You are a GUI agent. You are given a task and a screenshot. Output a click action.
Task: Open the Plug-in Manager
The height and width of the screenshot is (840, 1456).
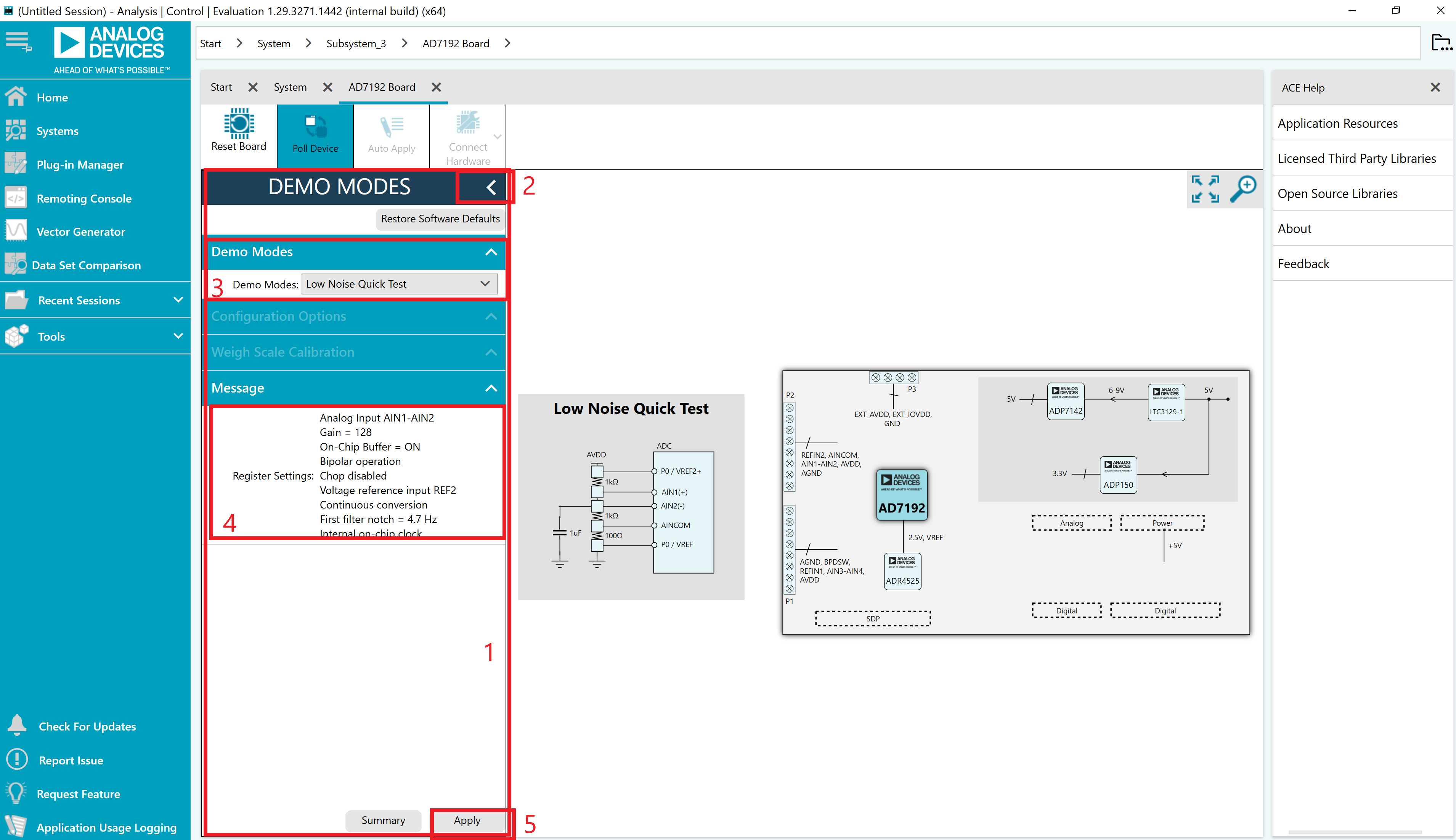point(80,164)
